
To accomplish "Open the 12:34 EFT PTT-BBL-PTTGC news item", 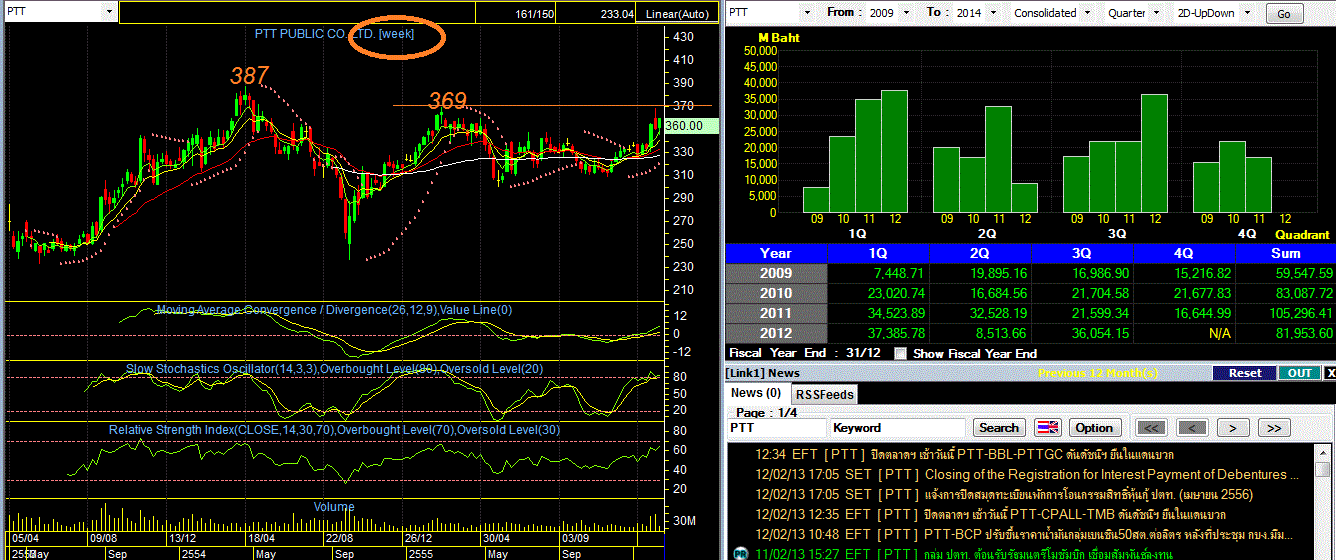I will pos(1022,454).
